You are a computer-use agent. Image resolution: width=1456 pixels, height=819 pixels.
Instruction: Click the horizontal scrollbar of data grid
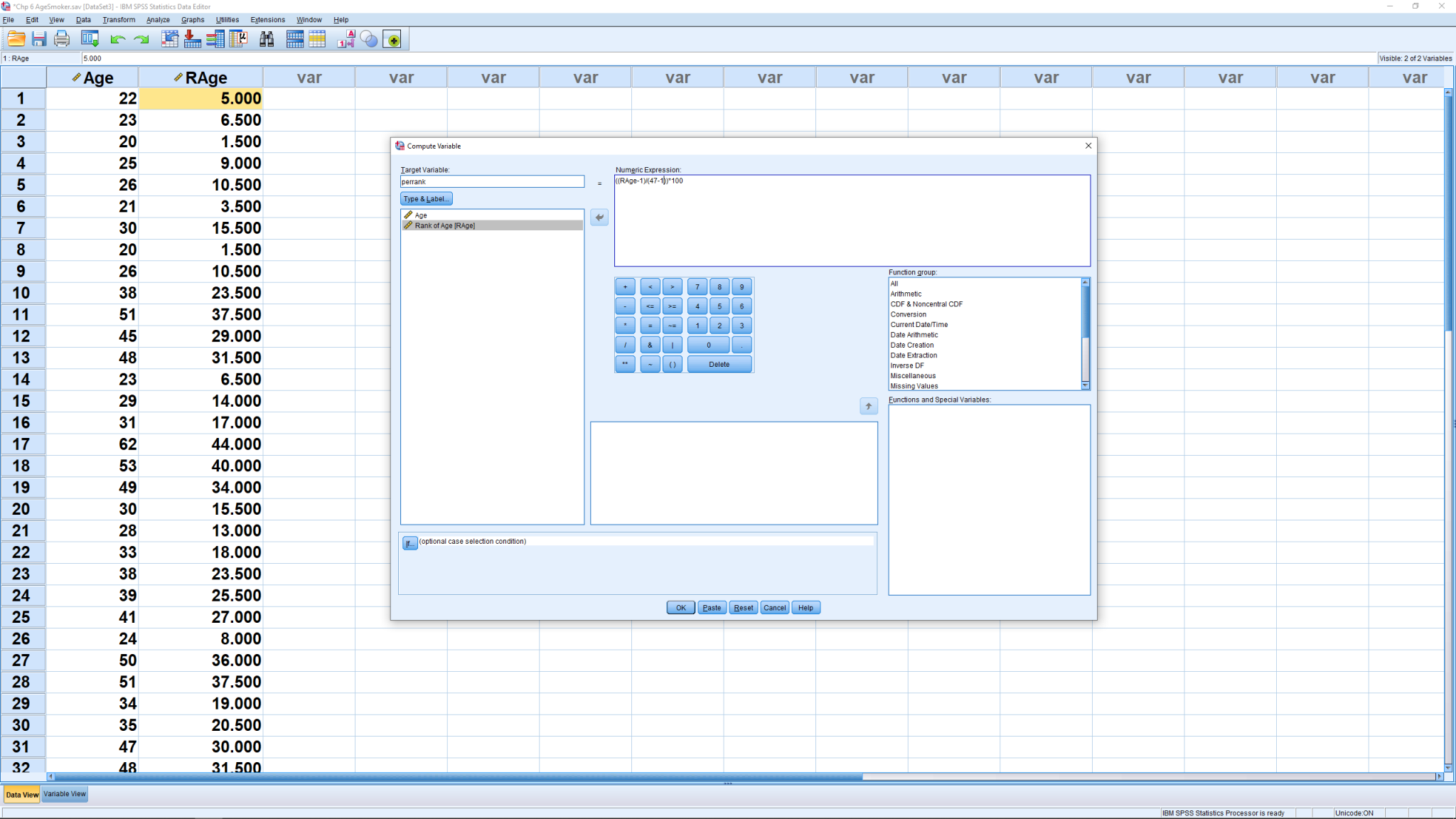(459, 776)
